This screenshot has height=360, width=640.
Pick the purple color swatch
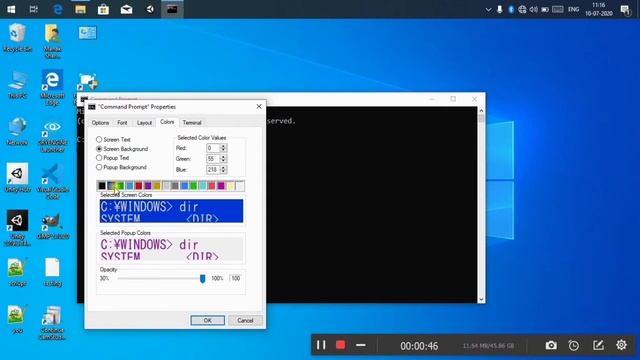[x=148, y=186]
